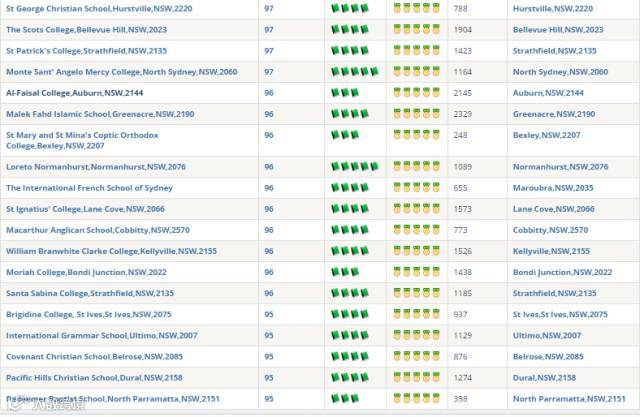Click the Ultimo, NSW, 2007 location link
640x417 pixels.
(x=547, y=335)
